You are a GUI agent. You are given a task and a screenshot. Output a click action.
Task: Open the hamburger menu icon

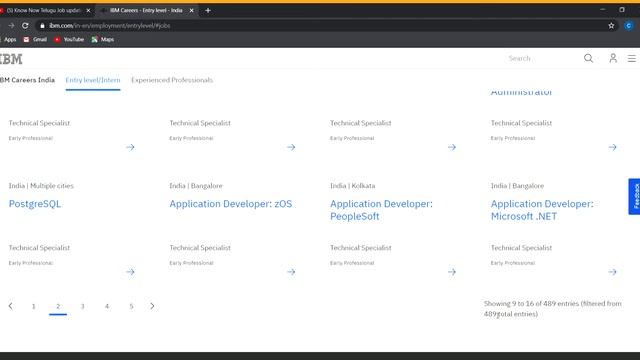631,59
